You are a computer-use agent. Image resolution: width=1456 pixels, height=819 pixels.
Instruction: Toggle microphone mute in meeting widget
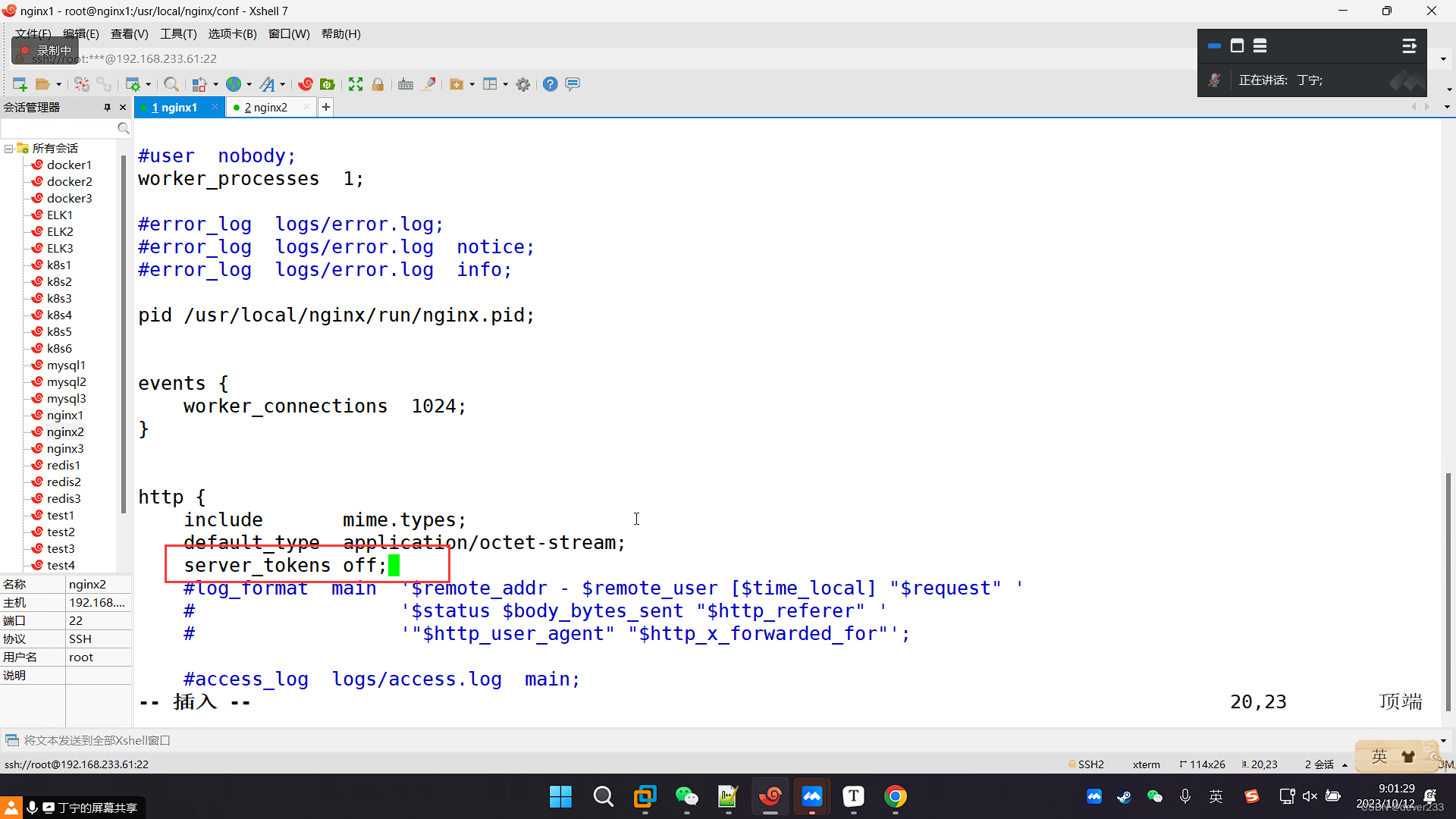pyautogui.click(x=1214, y=80)
